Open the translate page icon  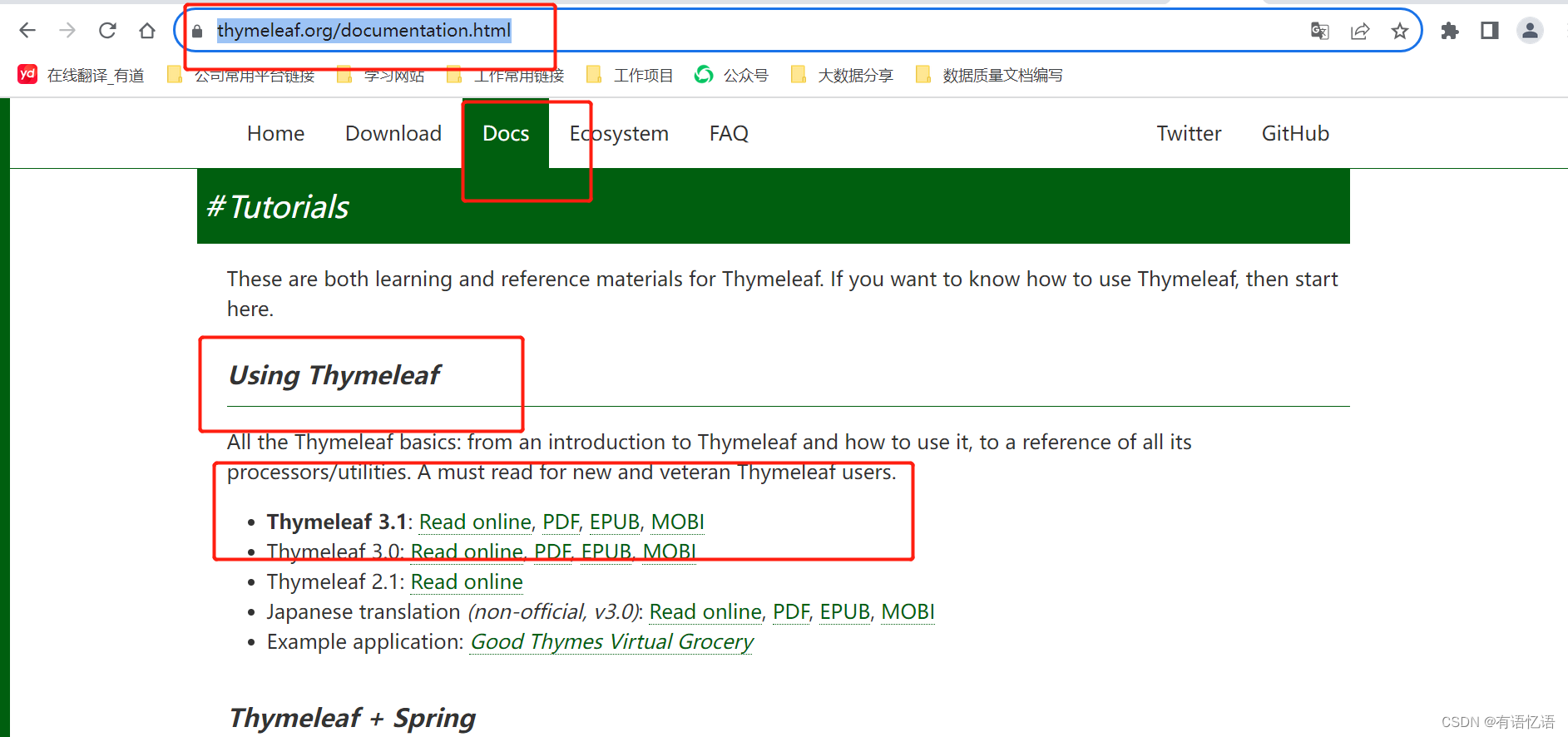[1320, 32]
